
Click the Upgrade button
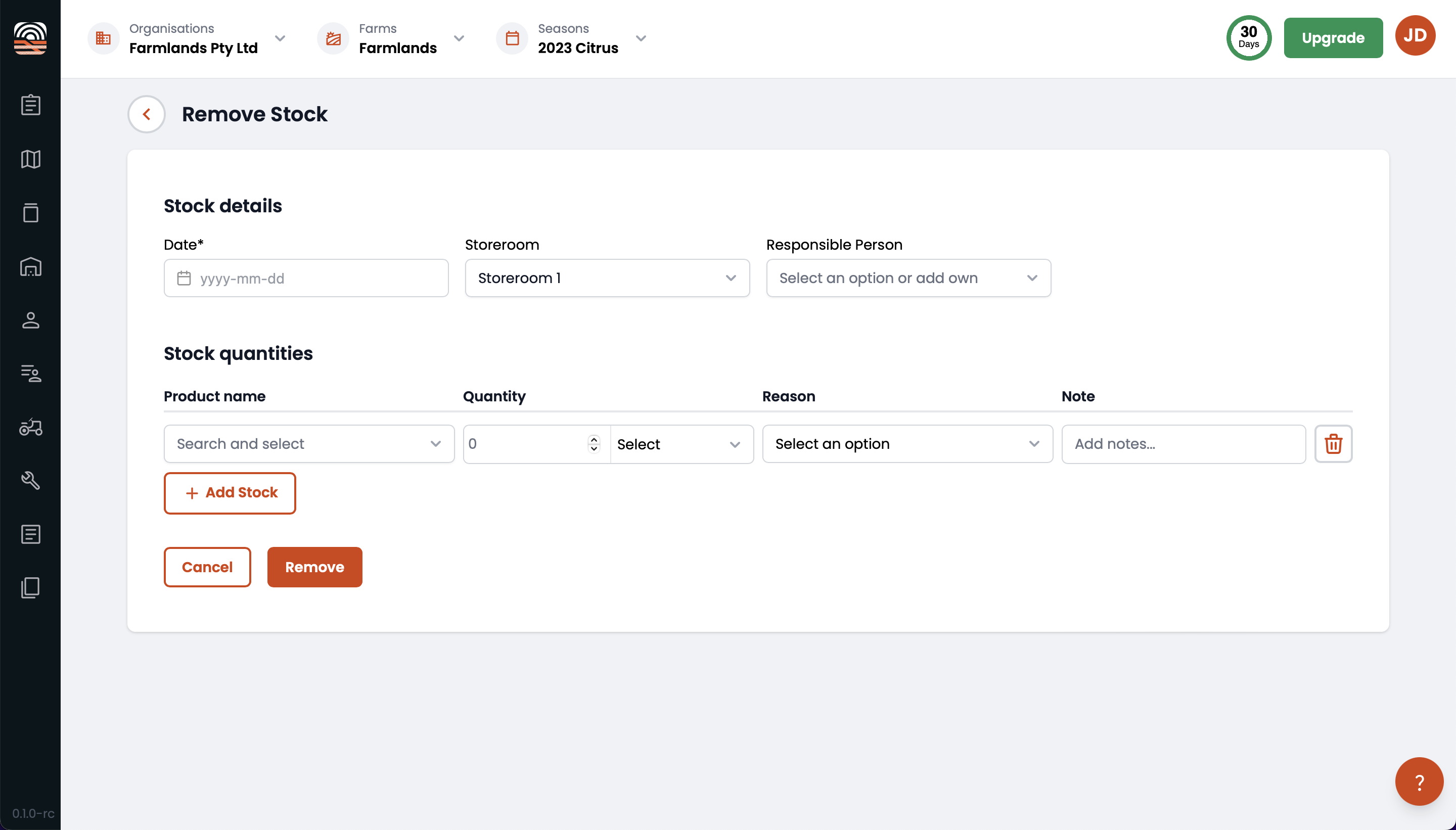[x=1333, y=37]
